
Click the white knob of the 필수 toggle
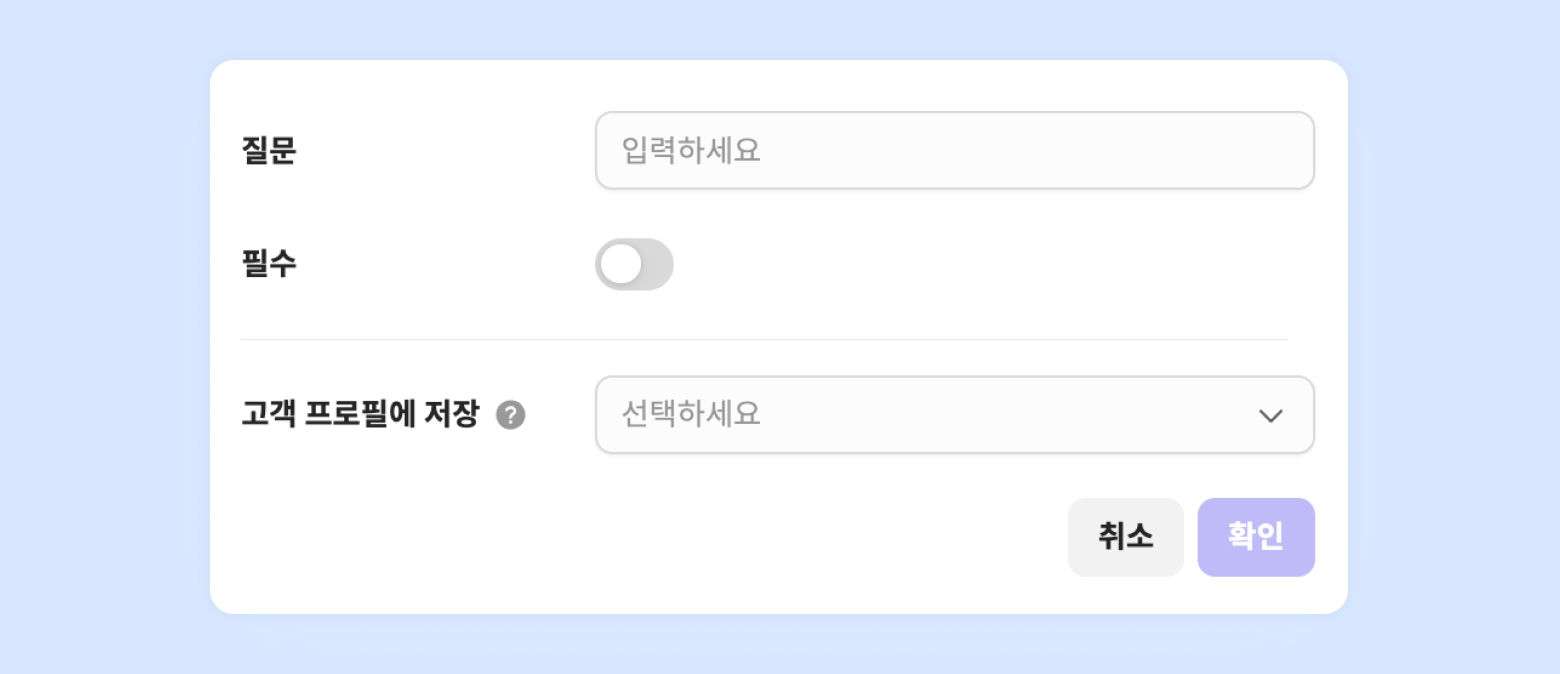[621, 265]
